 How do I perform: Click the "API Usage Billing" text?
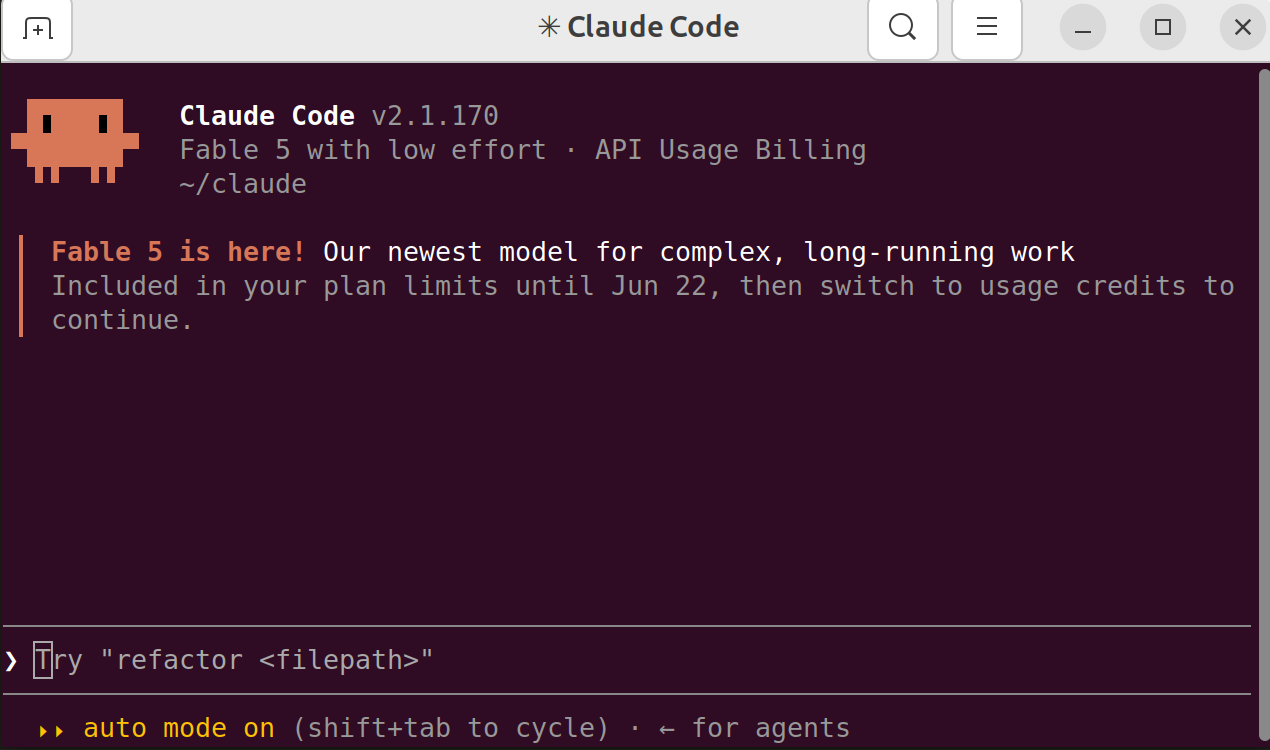(x=730, y=150)
